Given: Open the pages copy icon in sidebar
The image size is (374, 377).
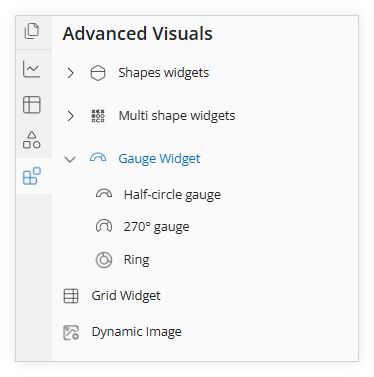Looking at the screenshot, I should tap(32, 31).
